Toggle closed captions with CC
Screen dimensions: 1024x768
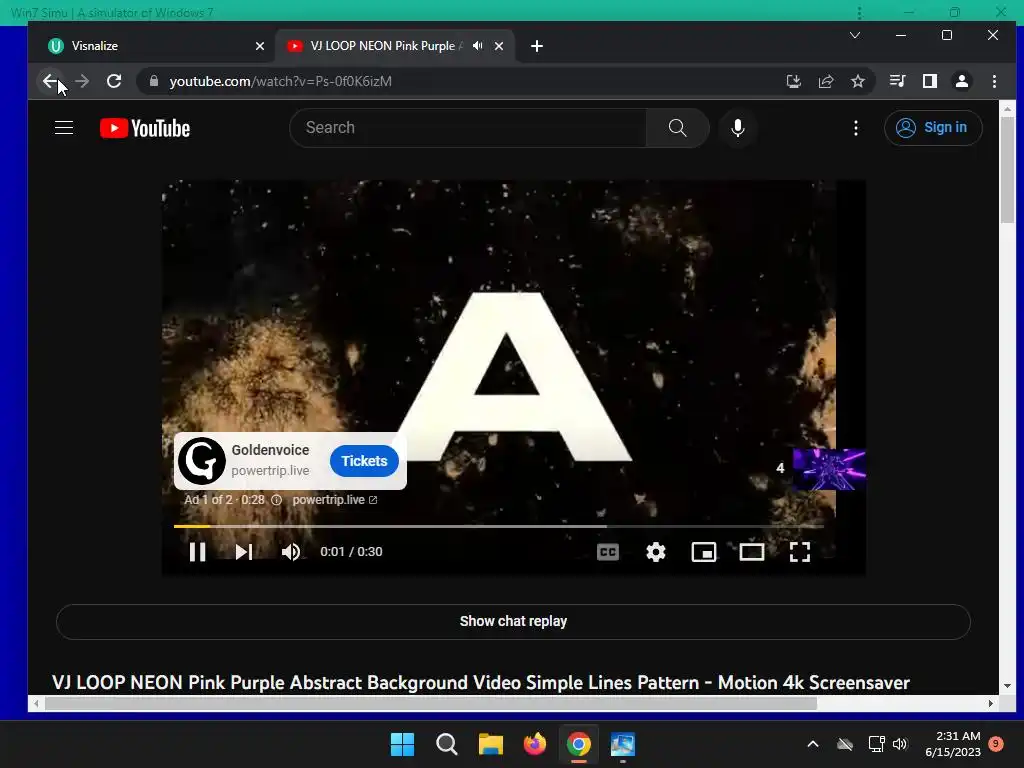click(x=608, y=552)
